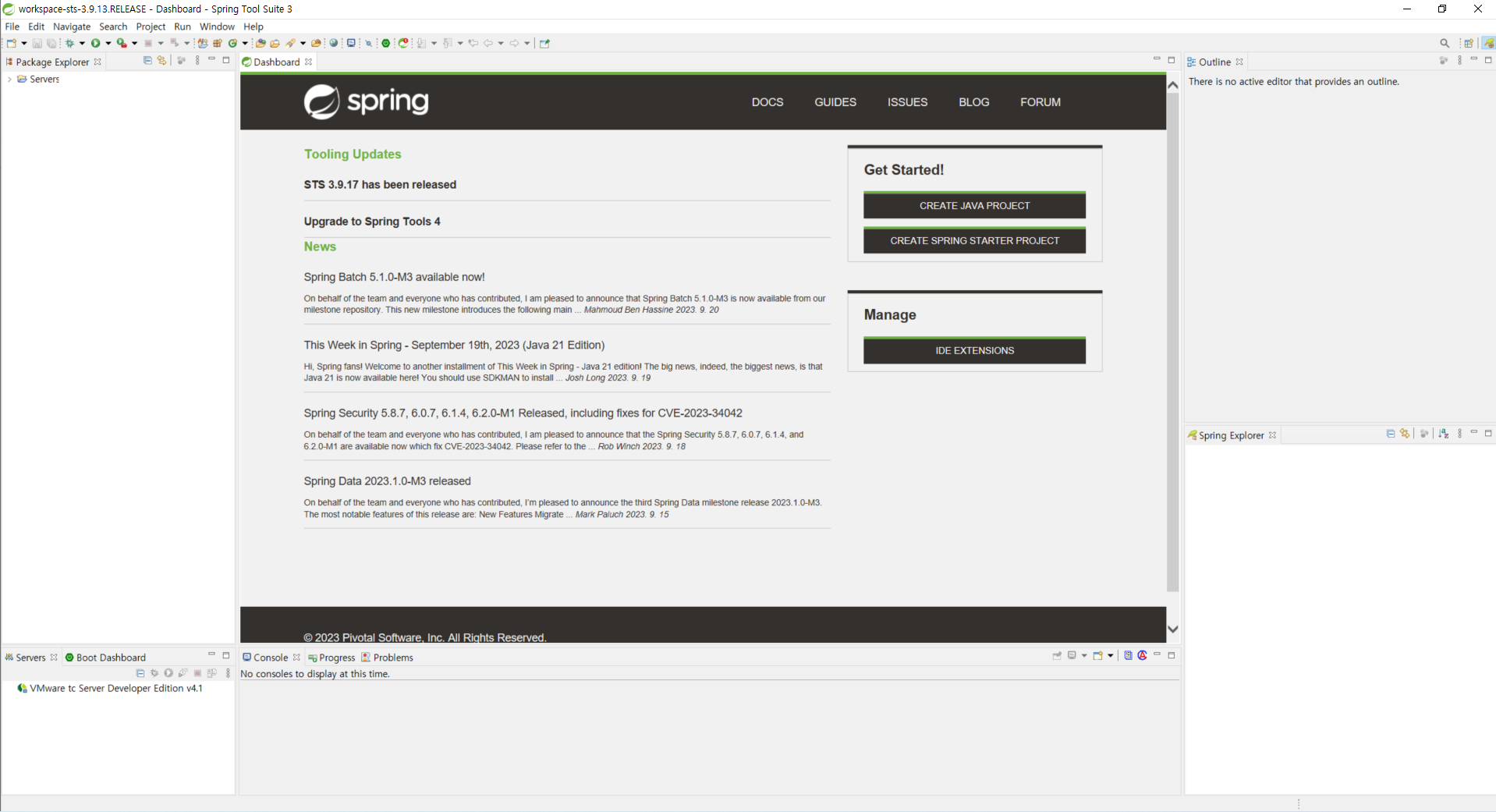Collapse All in Spring Explorer
The image size is (1496, 812).
(x=1391, y=434)
